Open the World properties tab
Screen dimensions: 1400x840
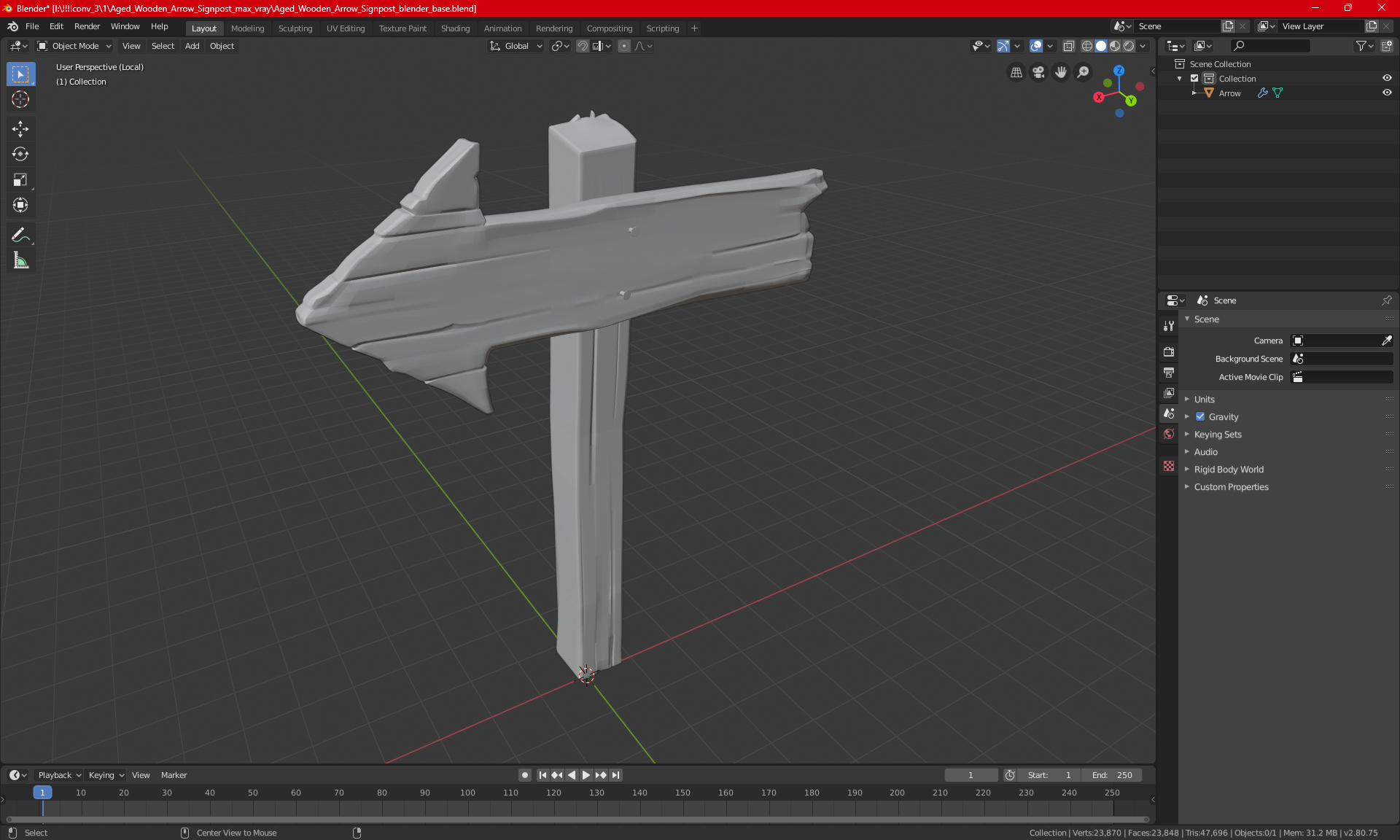point(1169,434)
